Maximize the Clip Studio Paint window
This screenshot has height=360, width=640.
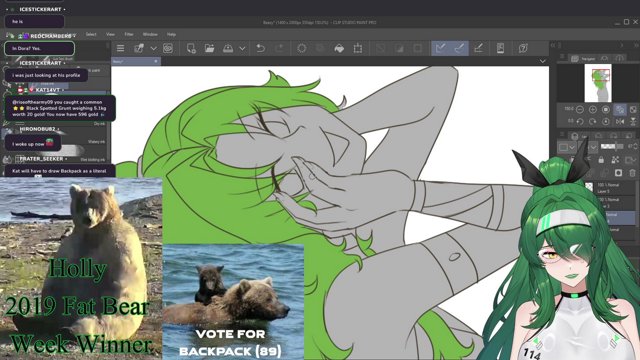pyautogui.click(x=627, y=22)
